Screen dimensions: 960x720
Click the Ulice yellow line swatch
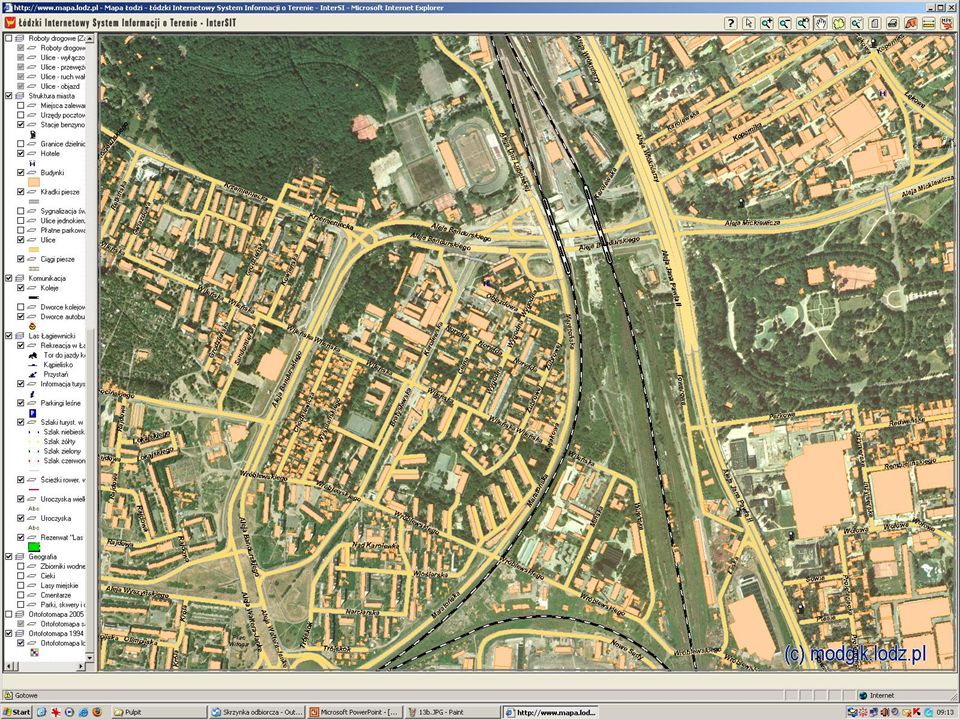(x=34, y=249)
